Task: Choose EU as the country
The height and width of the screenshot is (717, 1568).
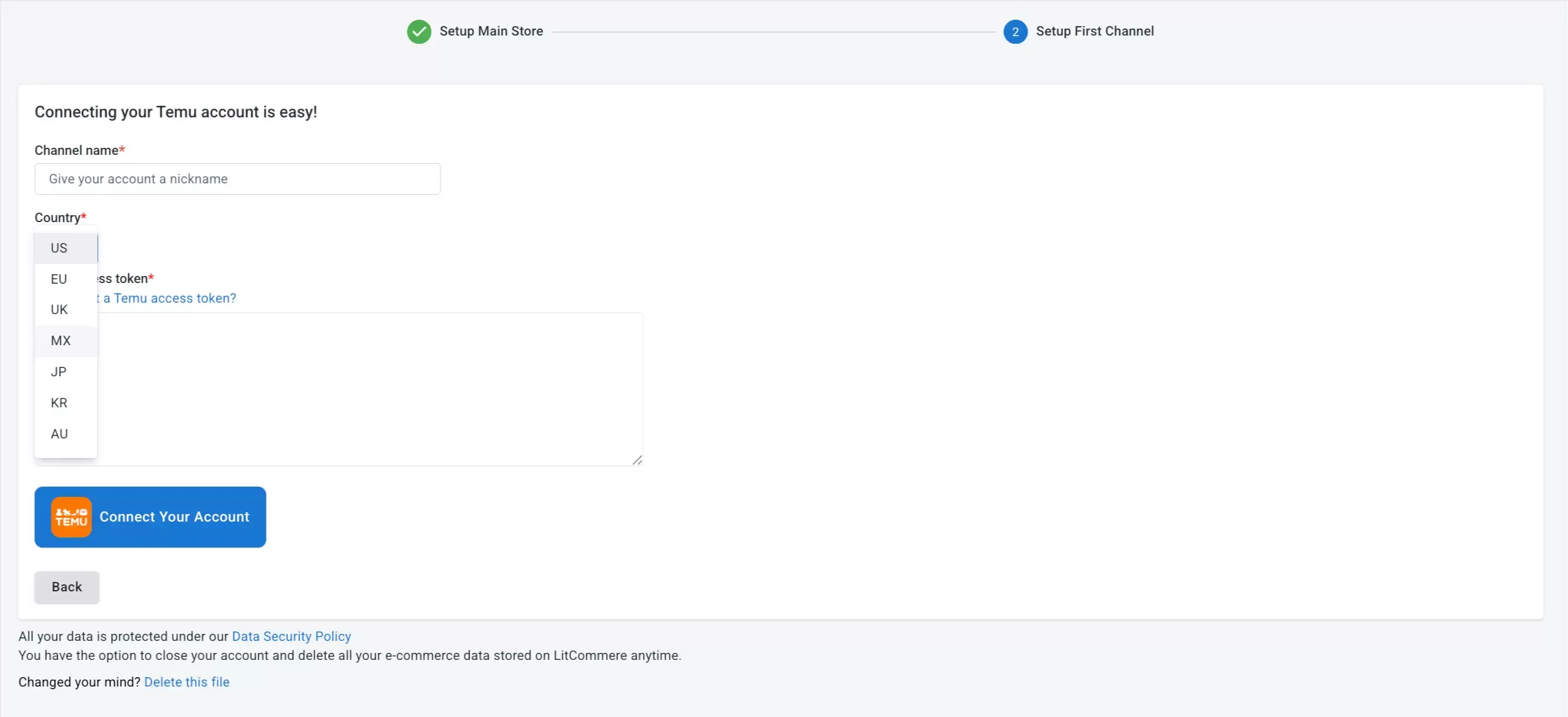Action: 58,279
